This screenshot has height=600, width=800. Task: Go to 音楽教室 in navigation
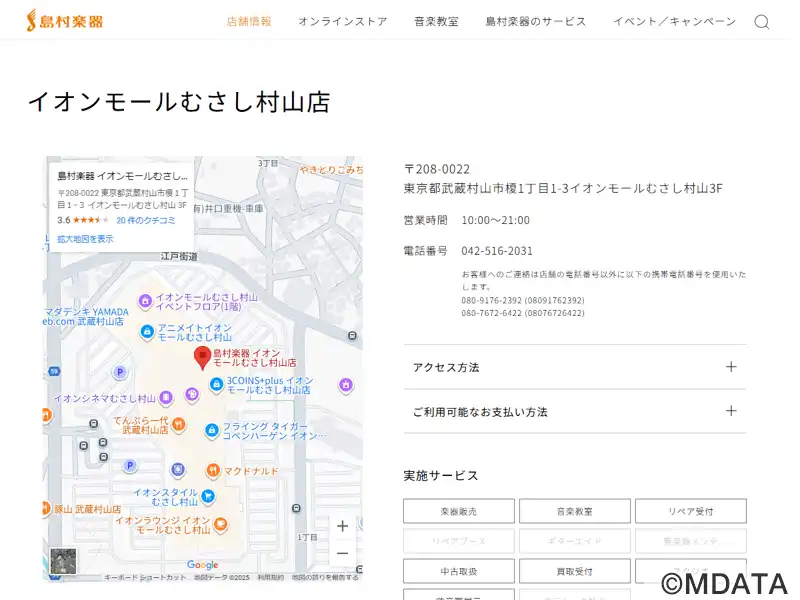coord(436,21)
